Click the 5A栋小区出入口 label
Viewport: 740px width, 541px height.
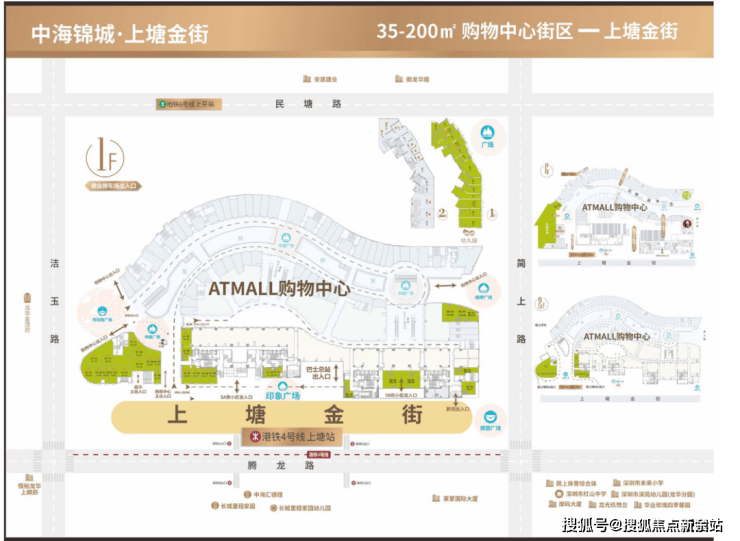[236, 397]
